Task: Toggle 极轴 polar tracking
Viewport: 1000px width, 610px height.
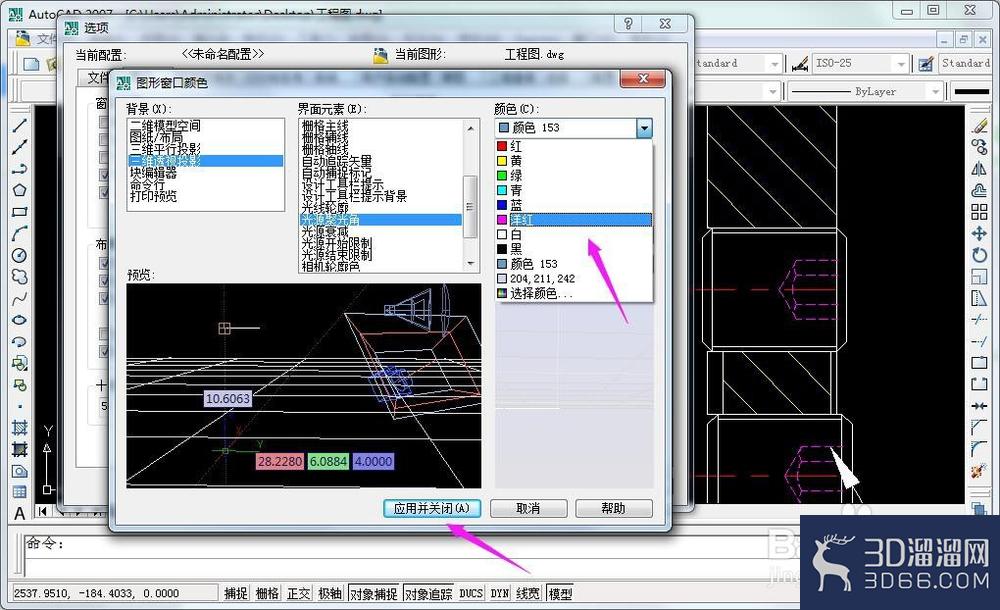Action: point(330,593)
